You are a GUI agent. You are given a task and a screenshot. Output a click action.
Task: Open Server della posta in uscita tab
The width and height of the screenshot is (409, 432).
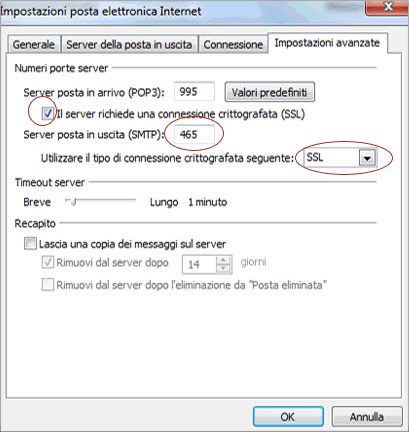tap(129, 44)
